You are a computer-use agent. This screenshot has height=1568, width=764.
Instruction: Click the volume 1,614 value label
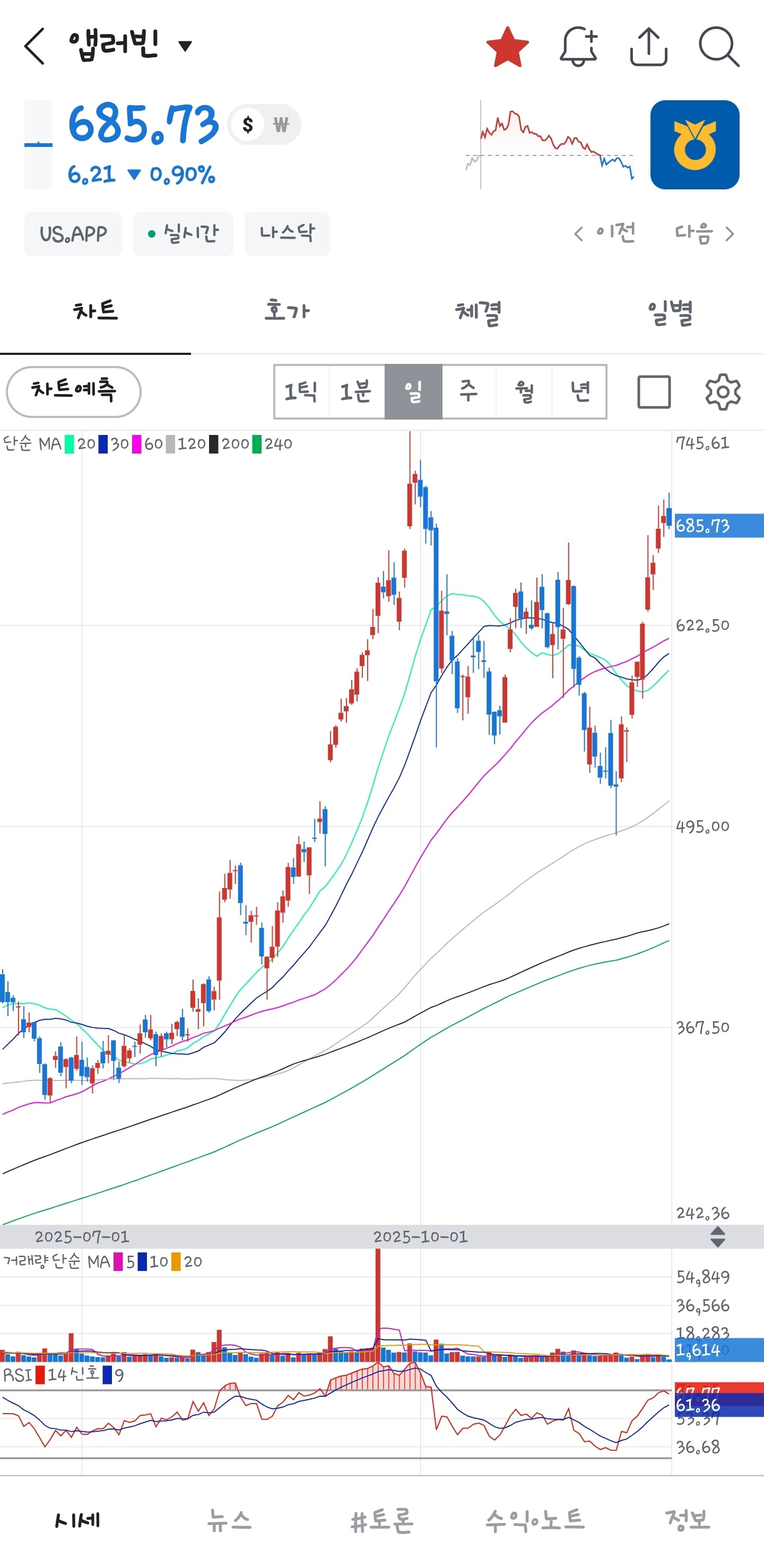pyautogui.click(x=719, y=1350)
